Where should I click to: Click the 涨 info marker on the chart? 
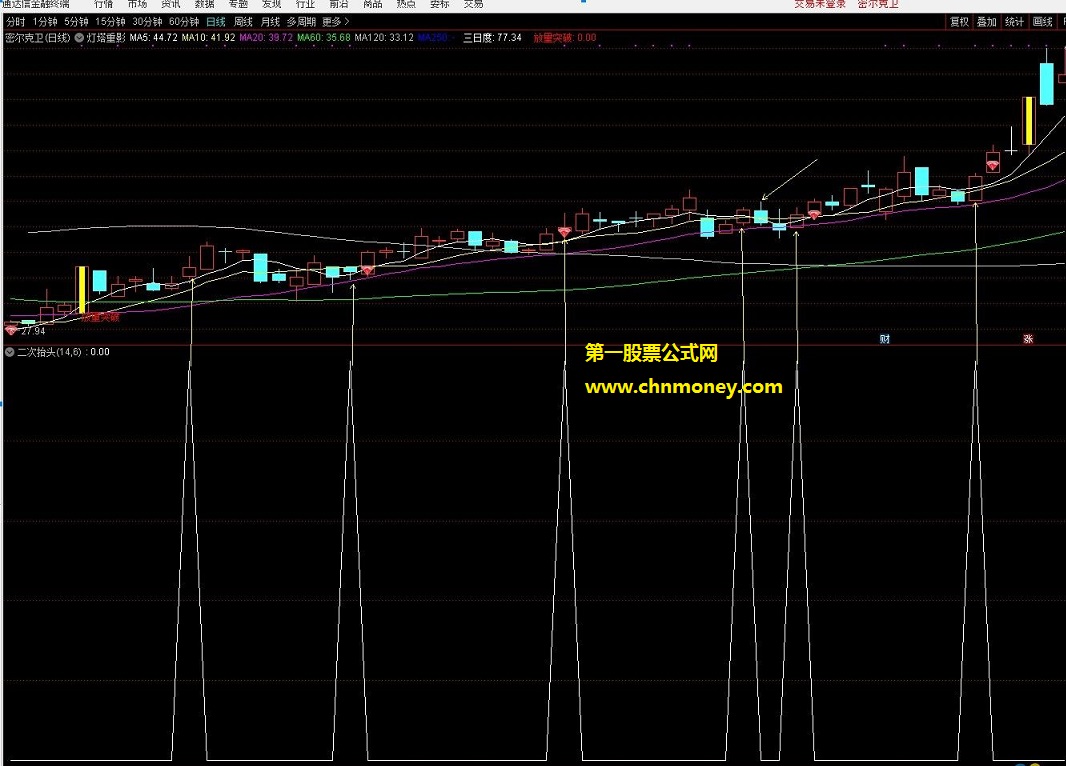pyautogui.click(x=1028, y=338)
